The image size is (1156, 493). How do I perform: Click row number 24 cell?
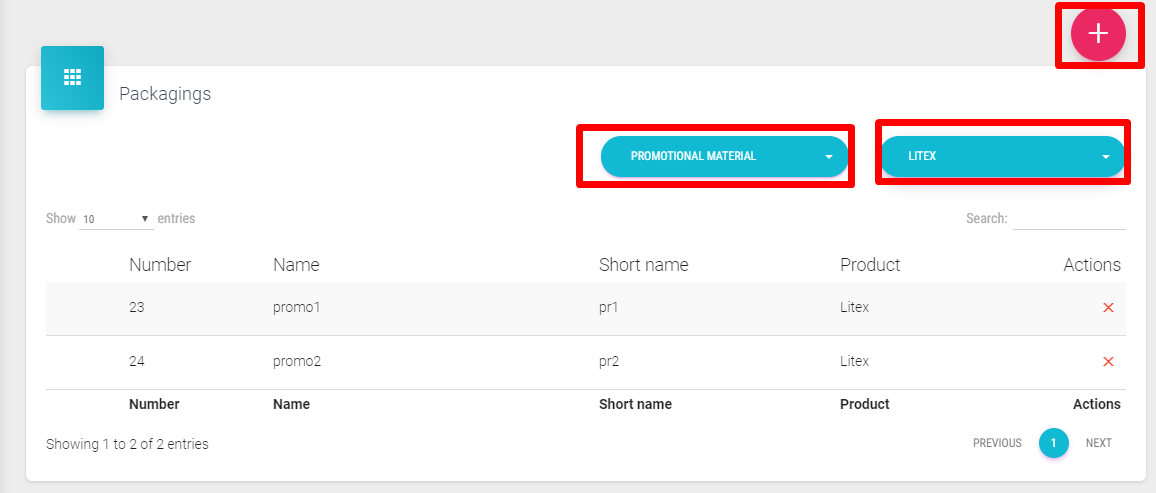coord(137,362)
